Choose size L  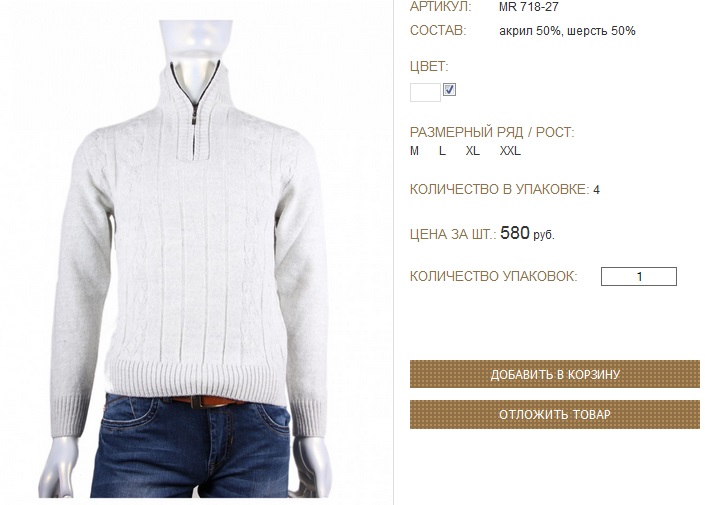tap(442, 151)
